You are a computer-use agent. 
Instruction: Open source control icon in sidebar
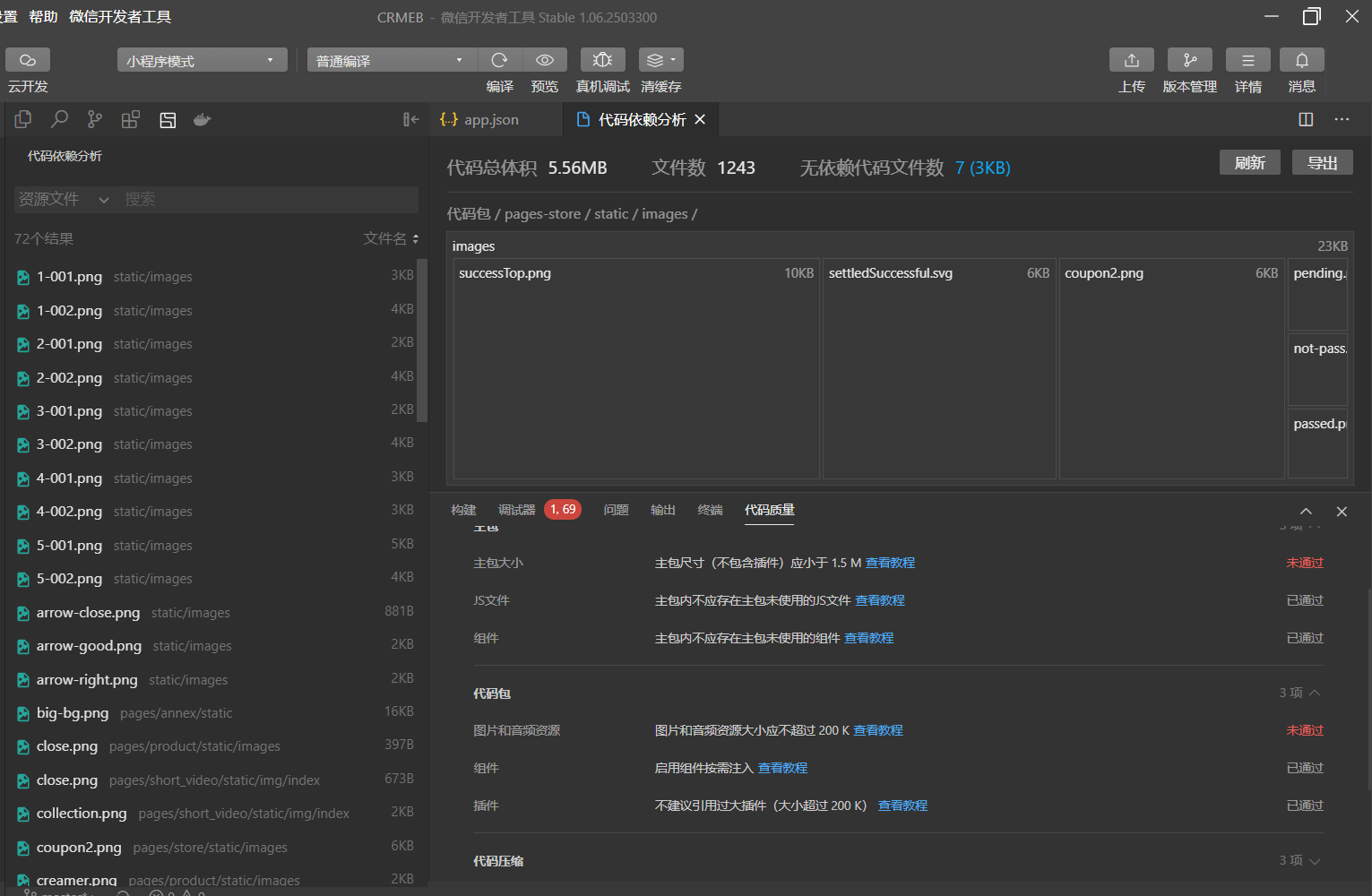[x=95, y=119]
